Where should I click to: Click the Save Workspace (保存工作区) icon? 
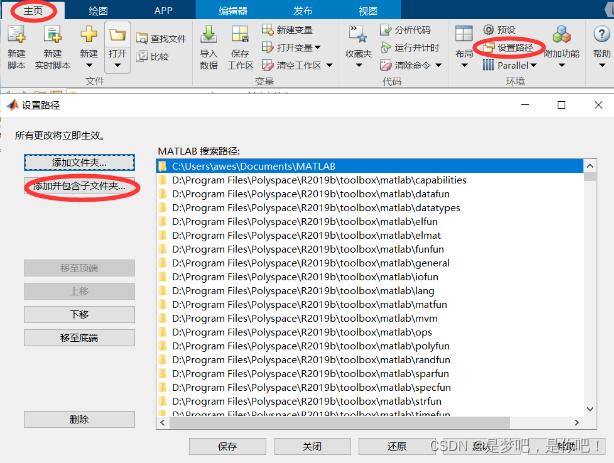tap(240, 34)
